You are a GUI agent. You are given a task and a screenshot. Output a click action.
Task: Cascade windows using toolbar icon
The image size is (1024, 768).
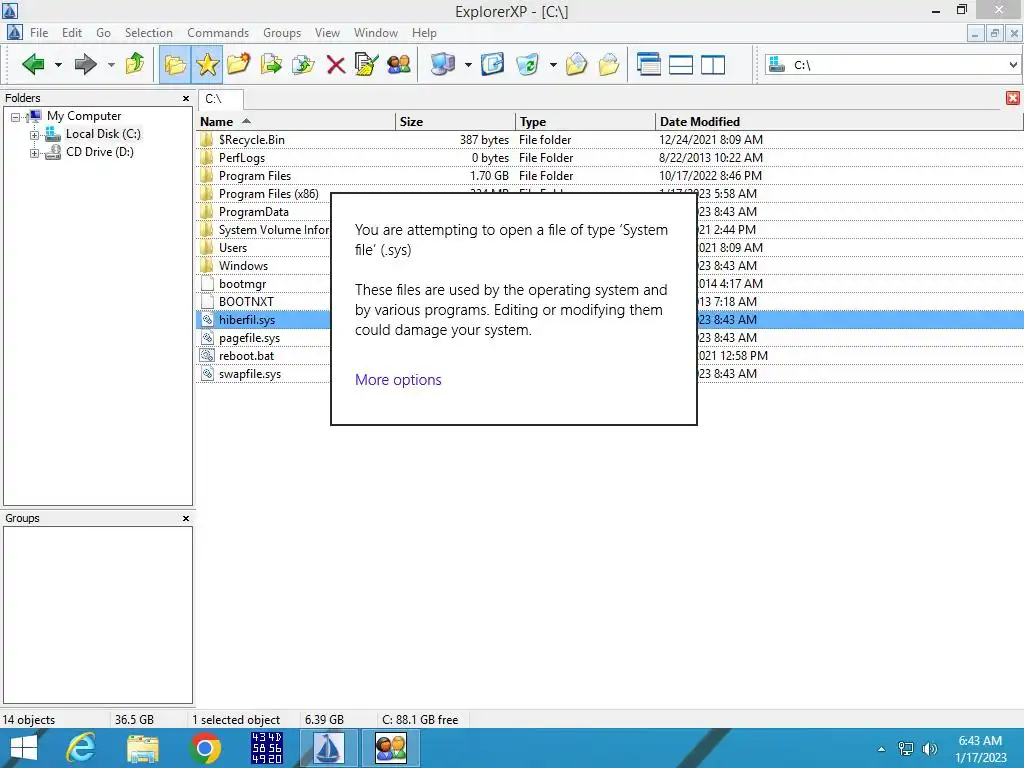648,64
